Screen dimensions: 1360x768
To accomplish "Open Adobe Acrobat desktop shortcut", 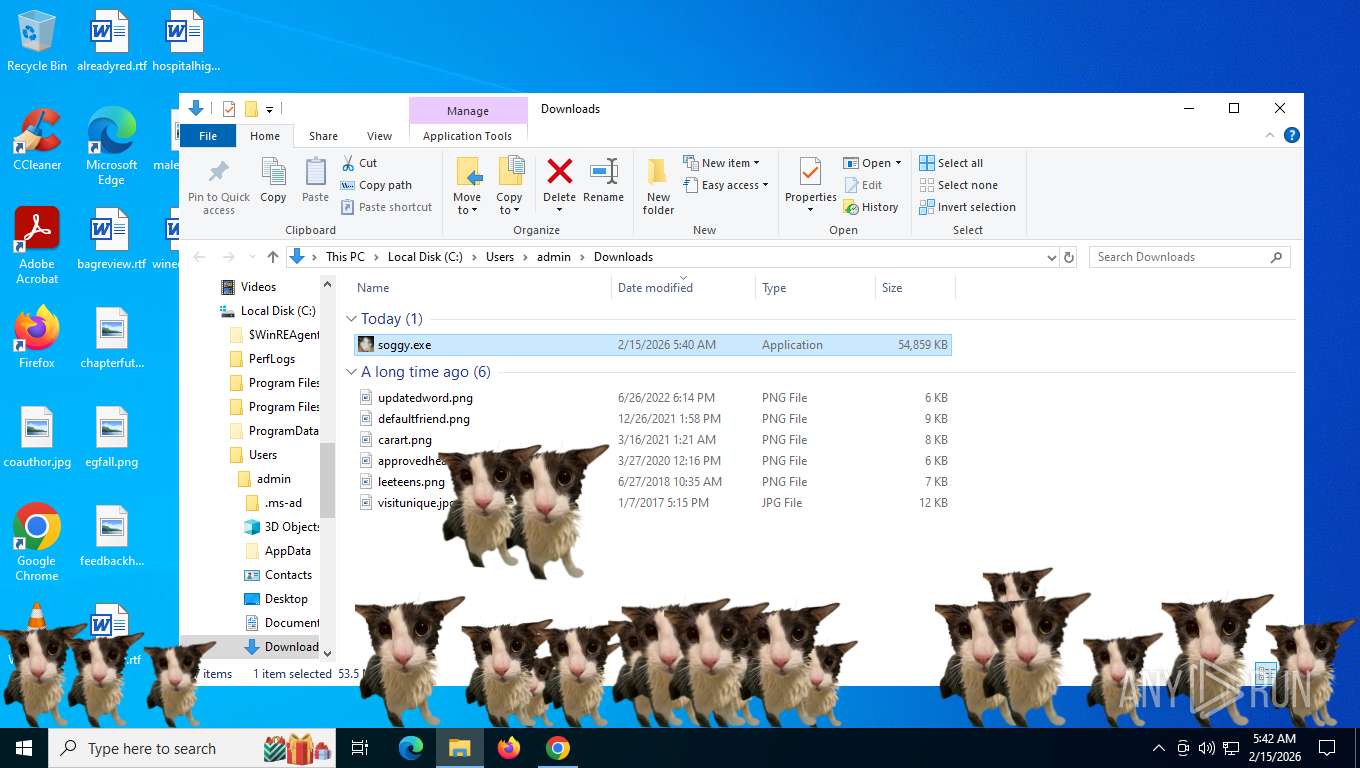I will click(37, 246).
